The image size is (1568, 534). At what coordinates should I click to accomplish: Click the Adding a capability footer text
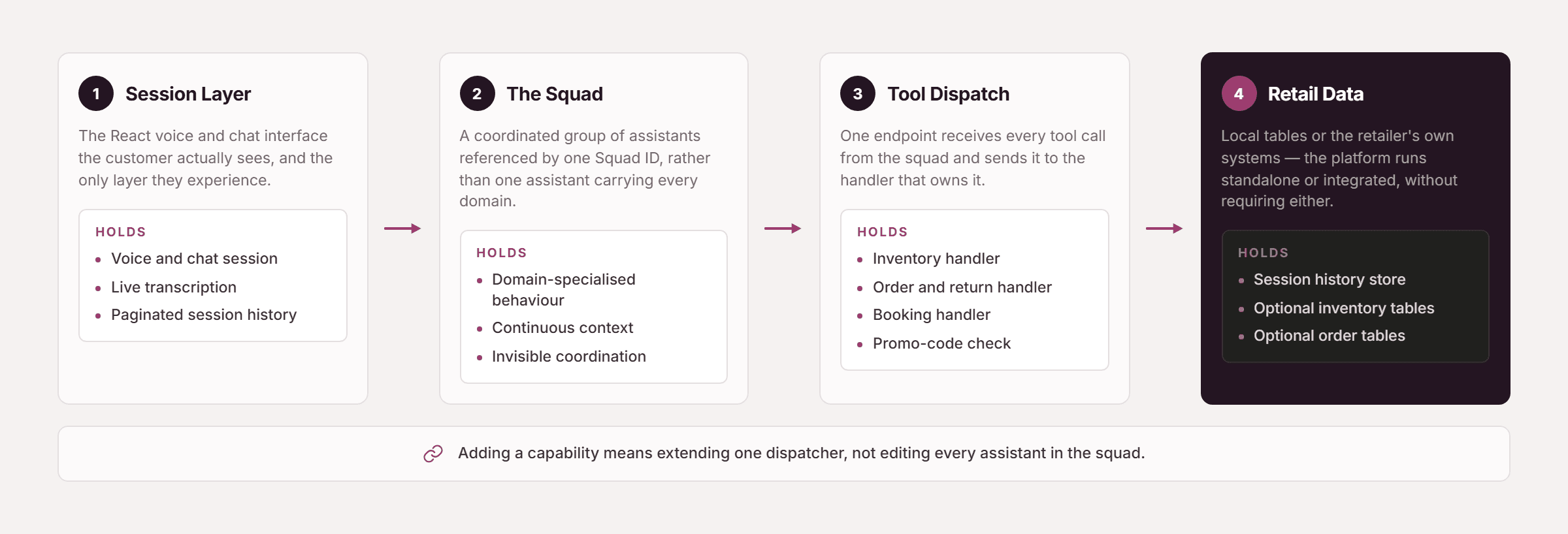[801, 453]
